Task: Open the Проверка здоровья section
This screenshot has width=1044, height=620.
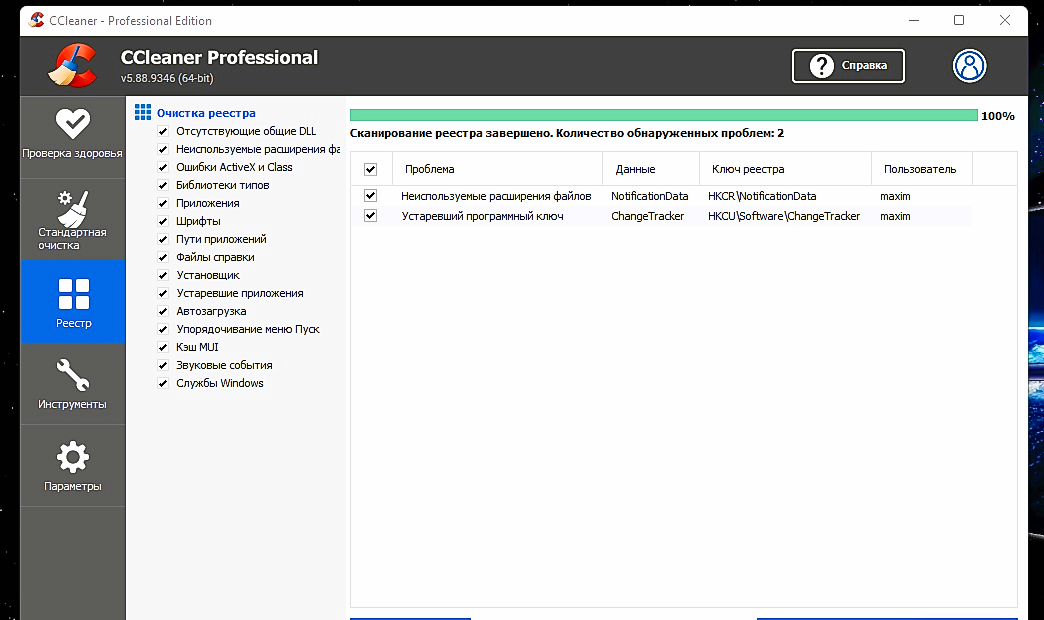Action: pos(73,137)
